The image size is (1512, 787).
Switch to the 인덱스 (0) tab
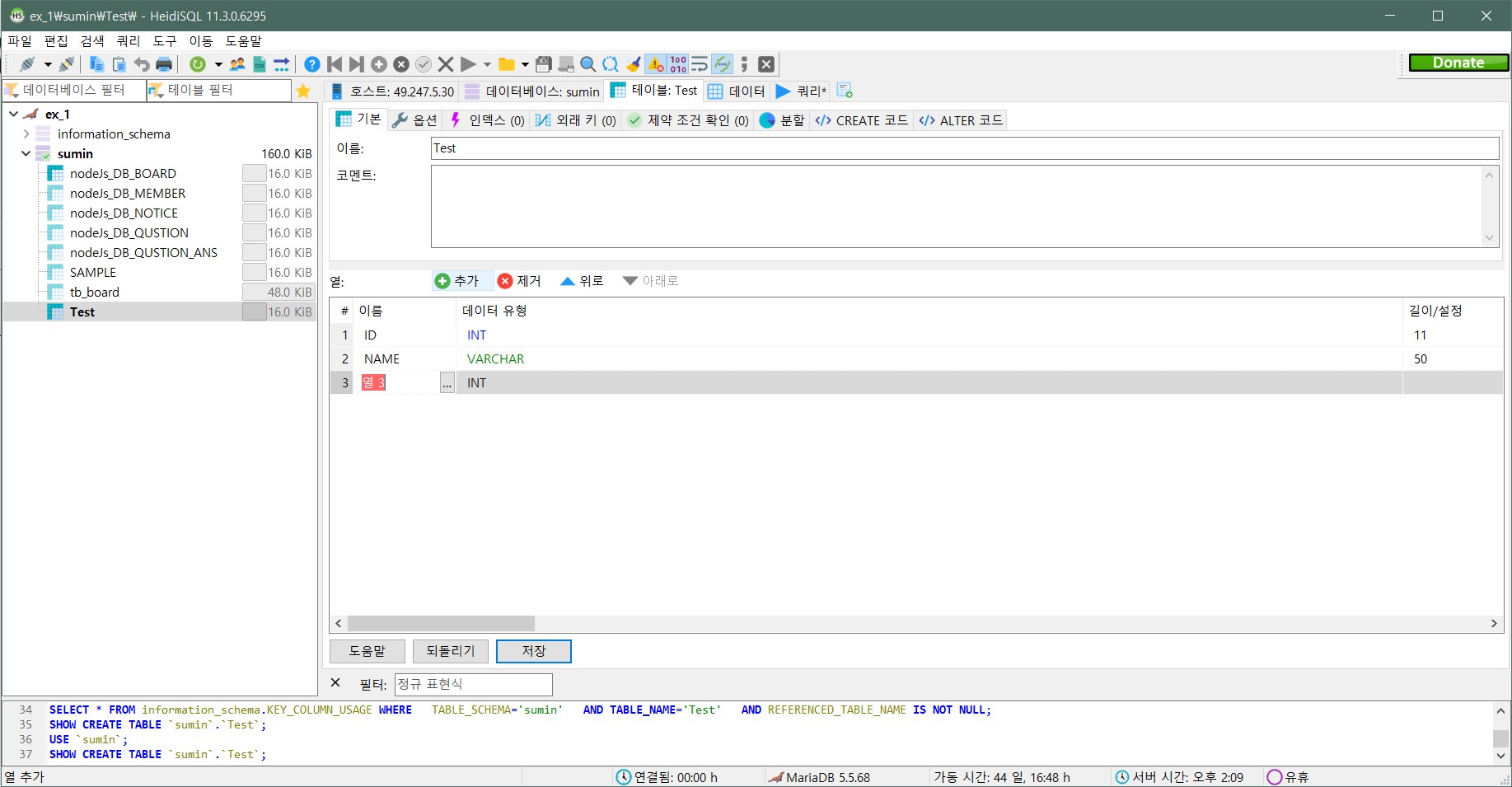pyautogui.click(x=487, y=120)
